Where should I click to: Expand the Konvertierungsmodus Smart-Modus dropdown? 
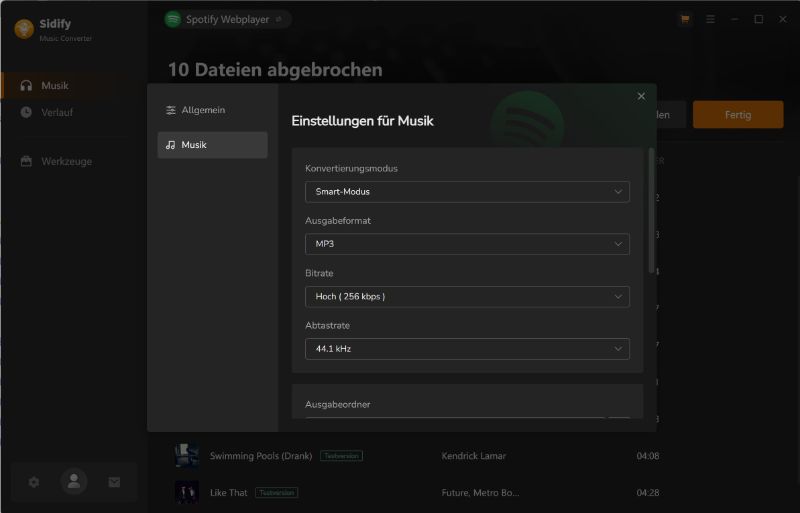coord(467,192)
